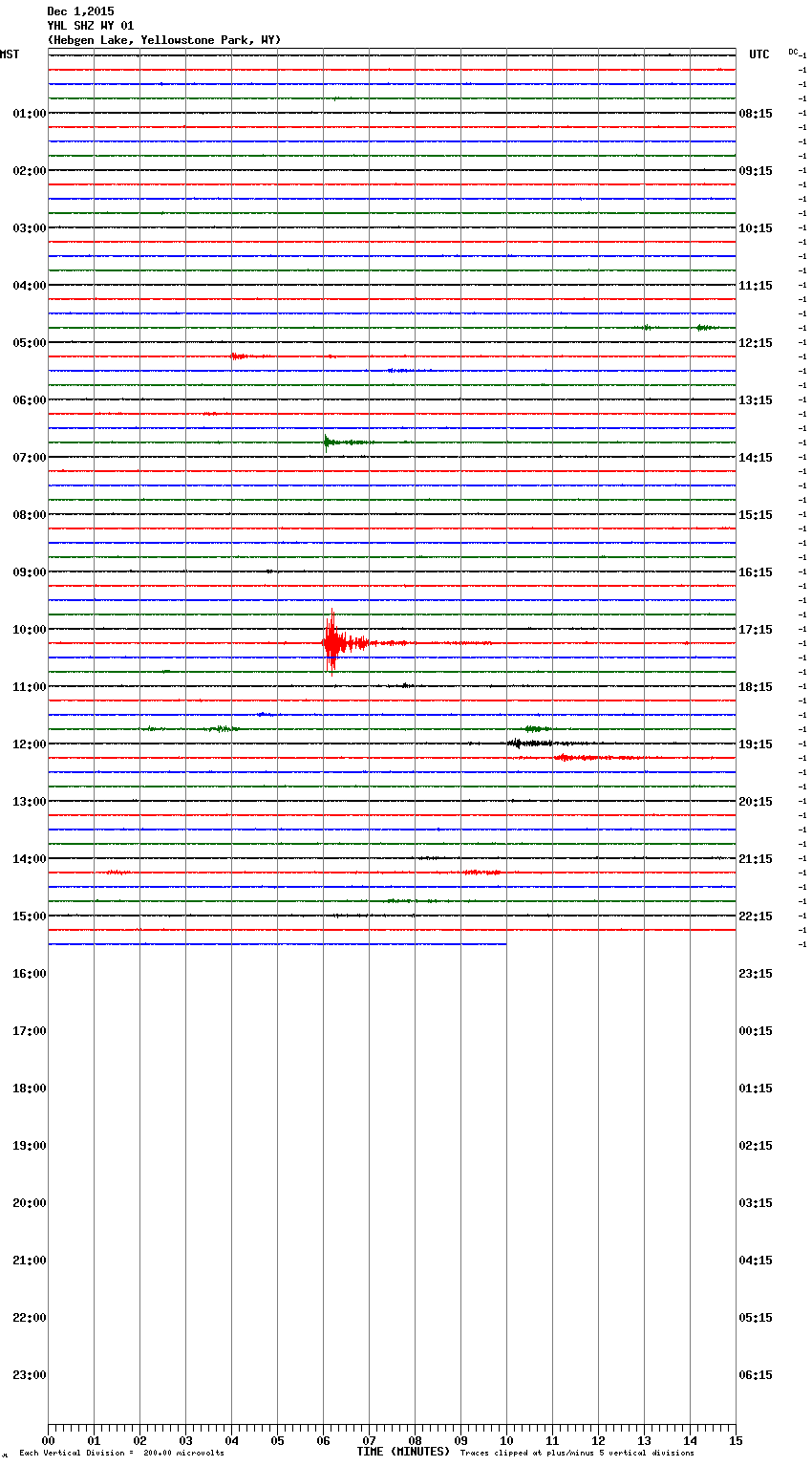Screen dimensions: 812x1466
Task: Select the 04:00 MST time label
Action: (30, 286)
